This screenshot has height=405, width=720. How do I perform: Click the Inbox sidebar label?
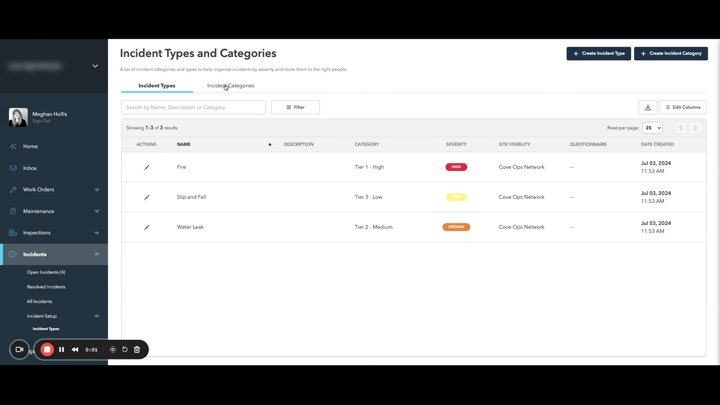[x=30, y=168]
